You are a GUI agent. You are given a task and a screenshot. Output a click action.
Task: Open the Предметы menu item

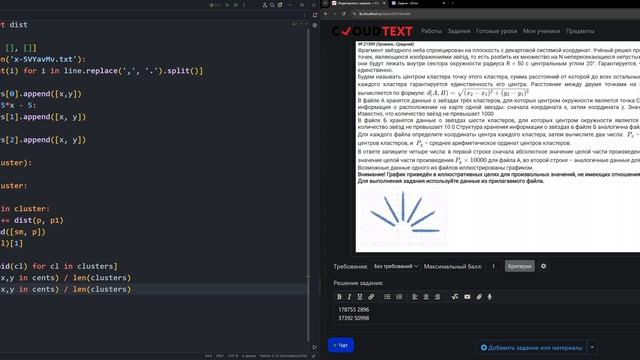(x=580, y=31)
